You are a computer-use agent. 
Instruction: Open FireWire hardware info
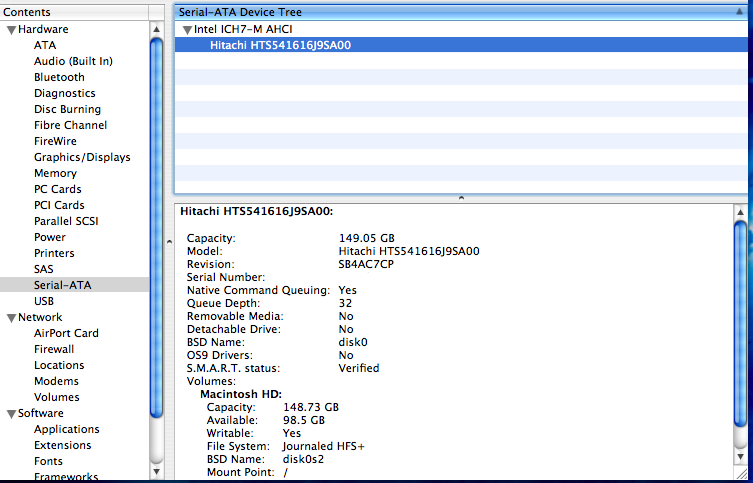[x=55, y=141]
